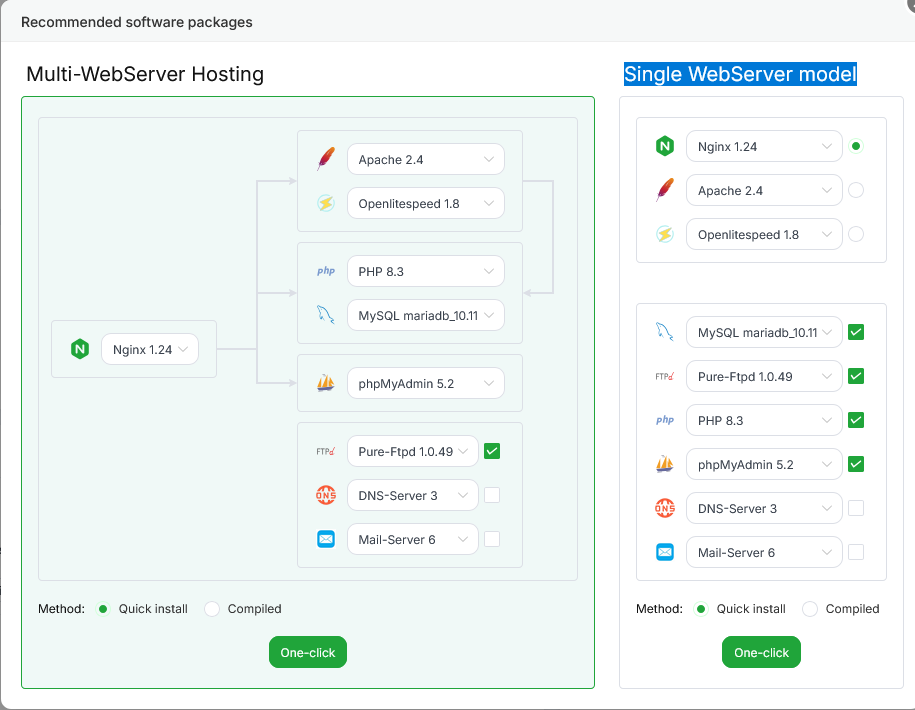
Task: Click One-click button under Single WebServer model
Action: tap(761, 653)
